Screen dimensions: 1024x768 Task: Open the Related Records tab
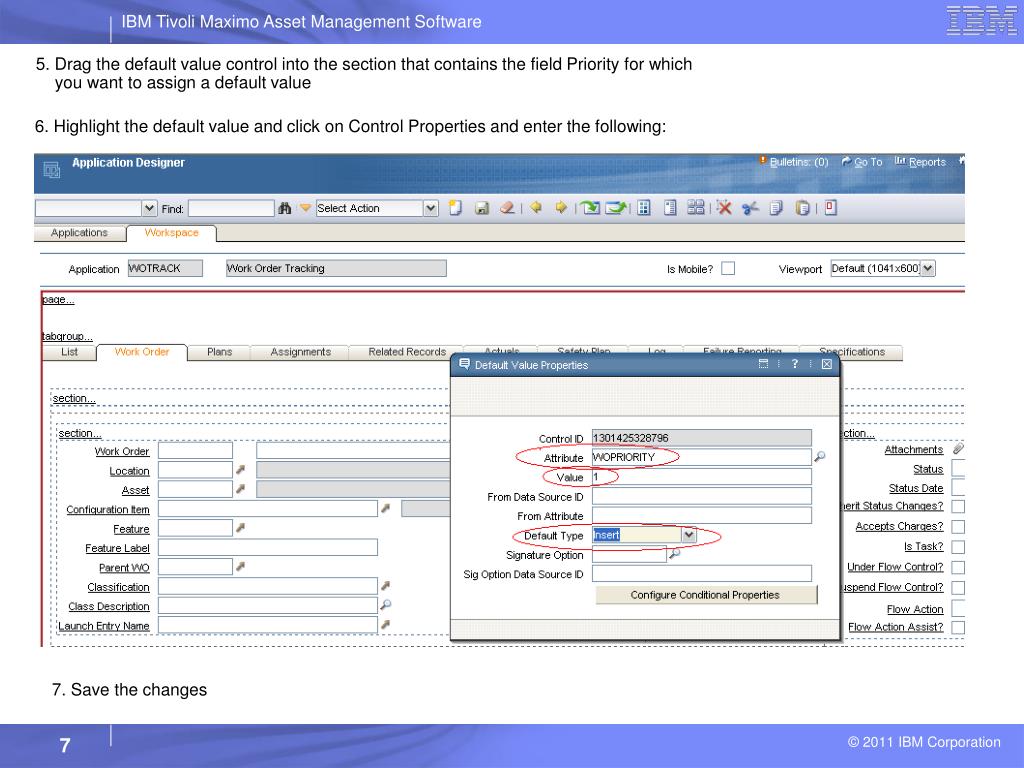[407, 352]
